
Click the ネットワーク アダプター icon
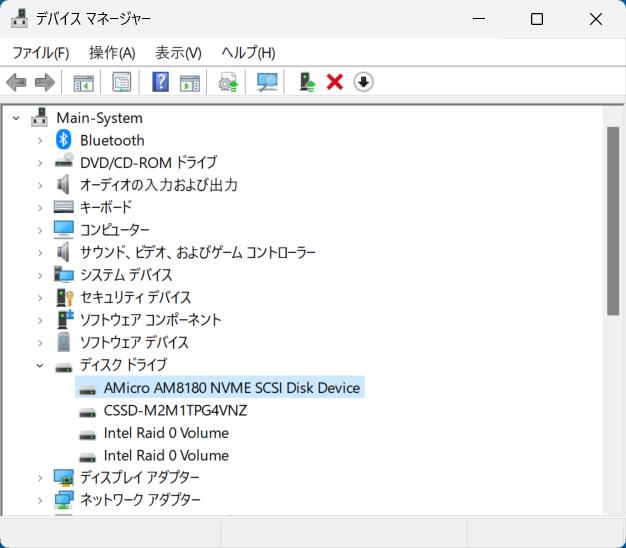point(64,500)
